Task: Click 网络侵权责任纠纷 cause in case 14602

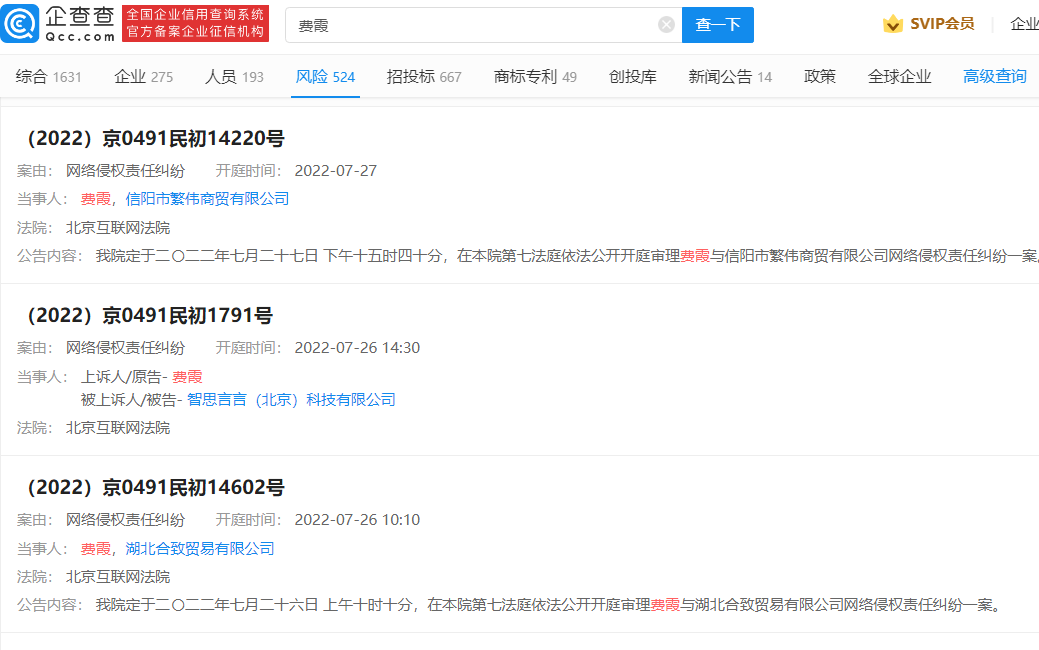Action: (125, 520)
